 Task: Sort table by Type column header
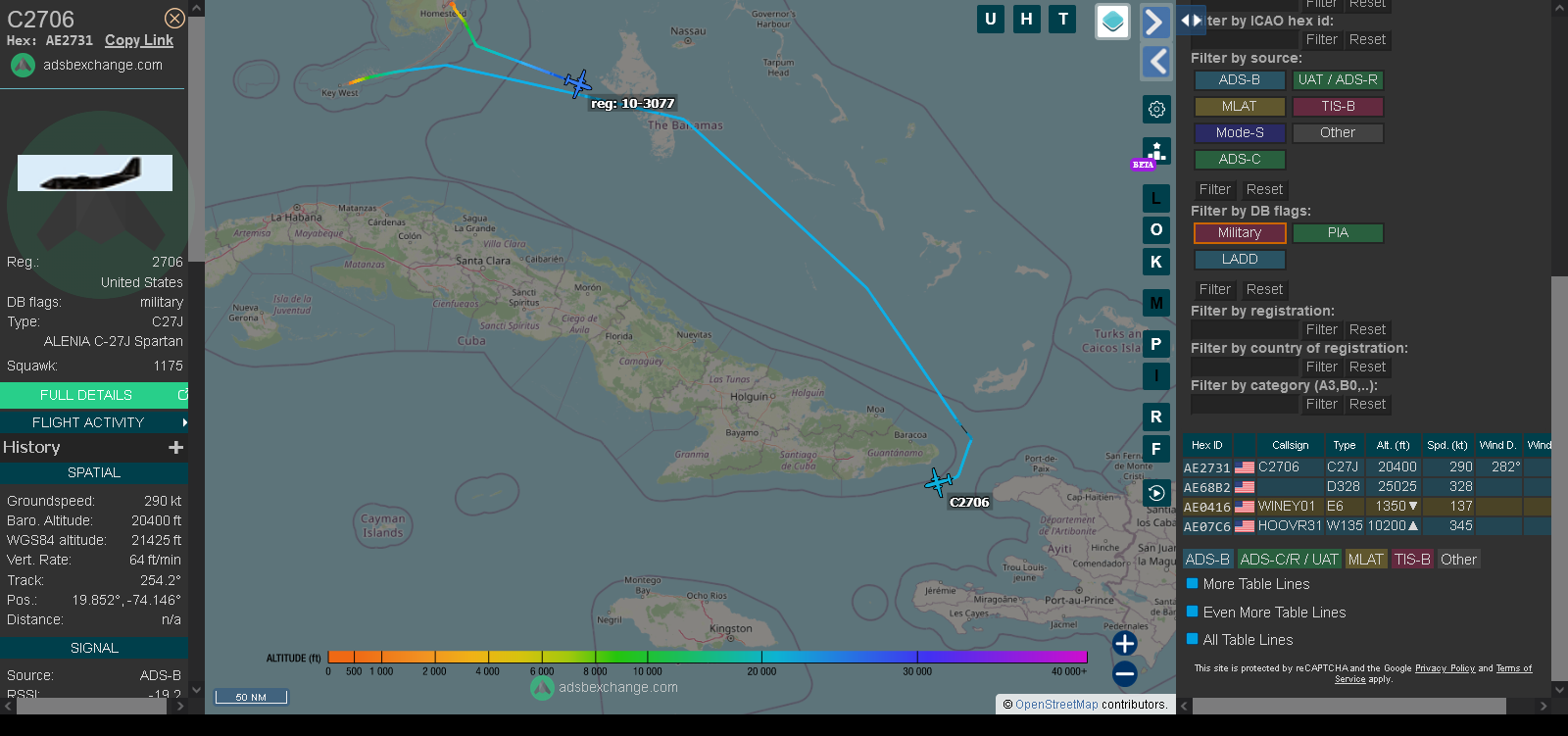coord(1345,445)
